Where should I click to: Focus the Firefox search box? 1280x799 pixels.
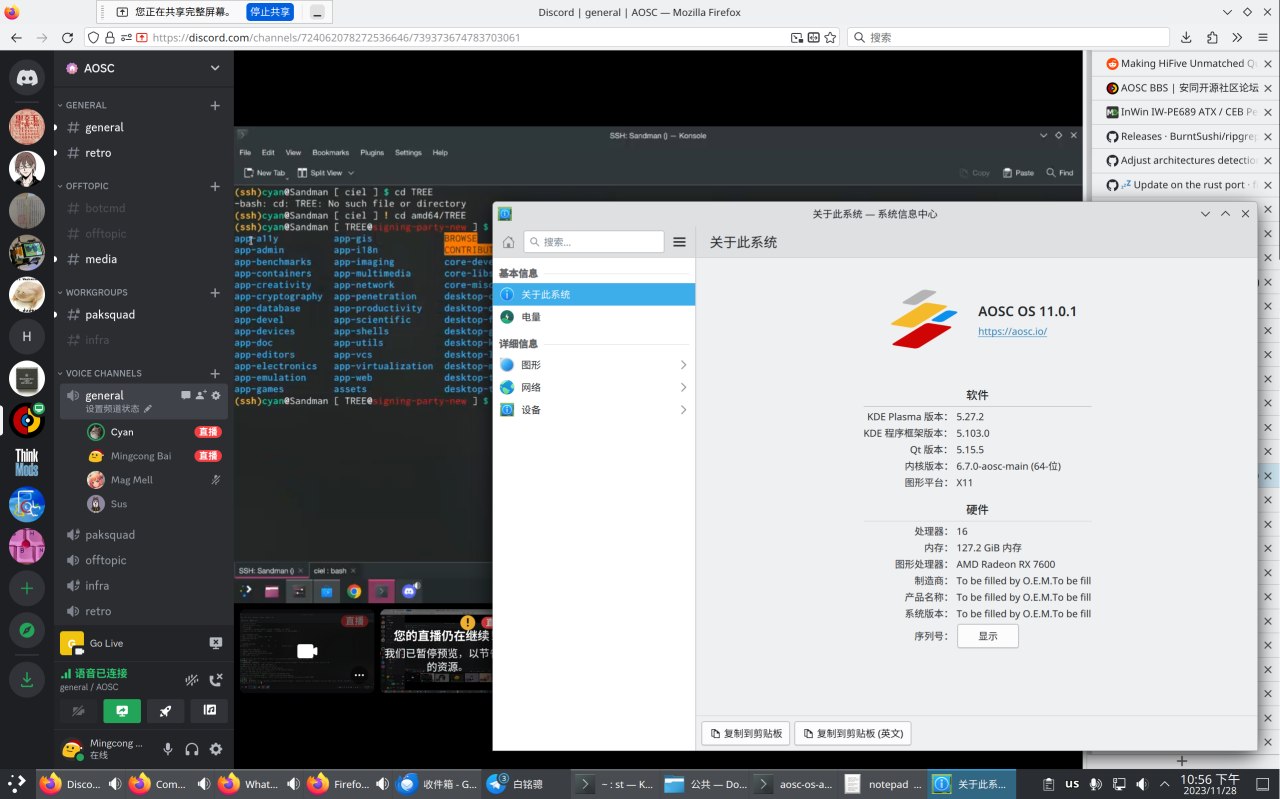tap(1008, 37)
